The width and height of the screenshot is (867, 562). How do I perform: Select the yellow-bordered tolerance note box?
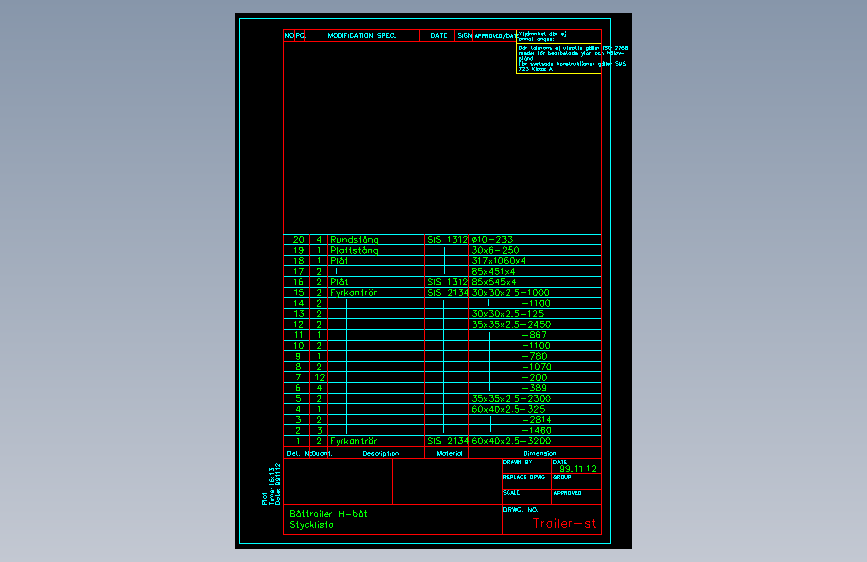(559, 58)
